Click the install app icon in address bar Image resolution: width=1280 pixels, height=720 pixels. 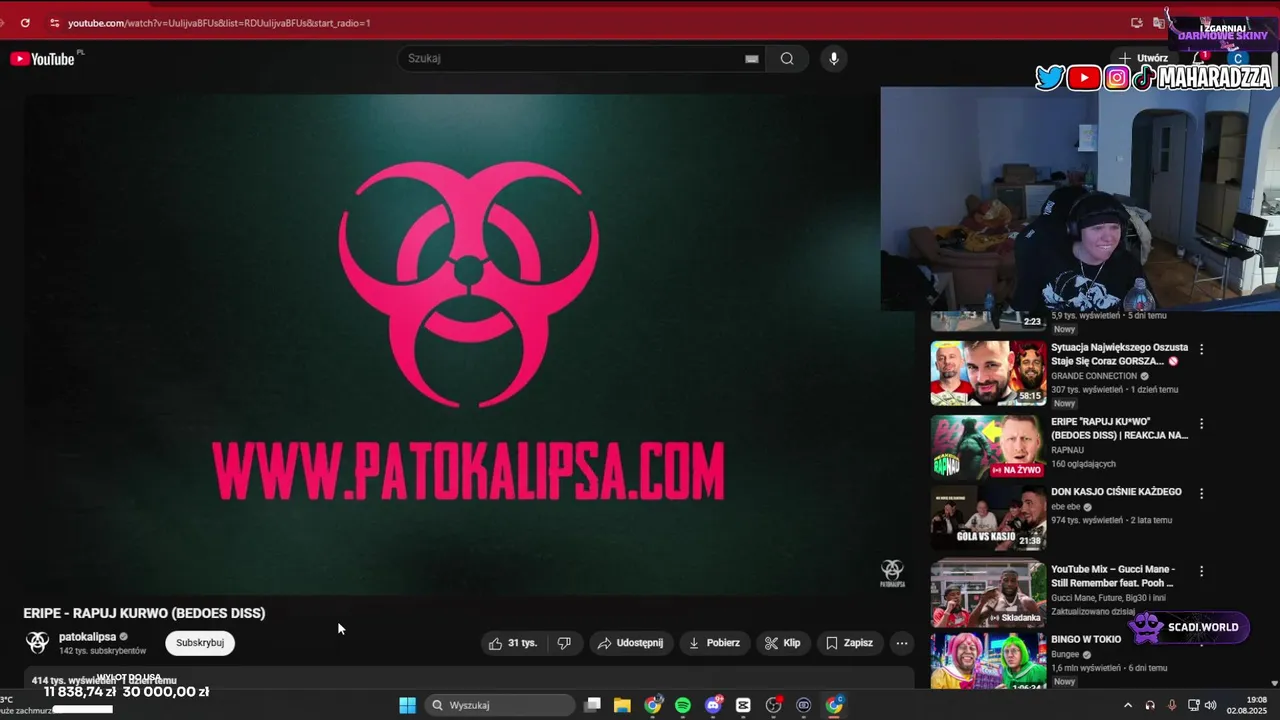1137,22
